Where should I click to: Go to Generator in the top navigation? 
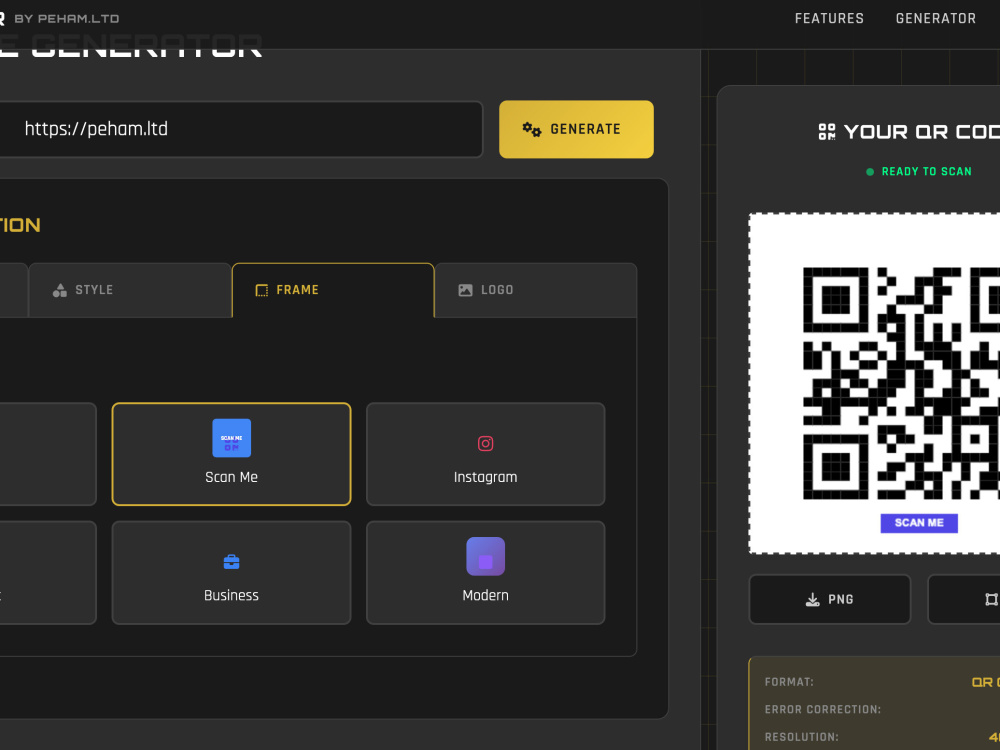[x=936, y=18]
